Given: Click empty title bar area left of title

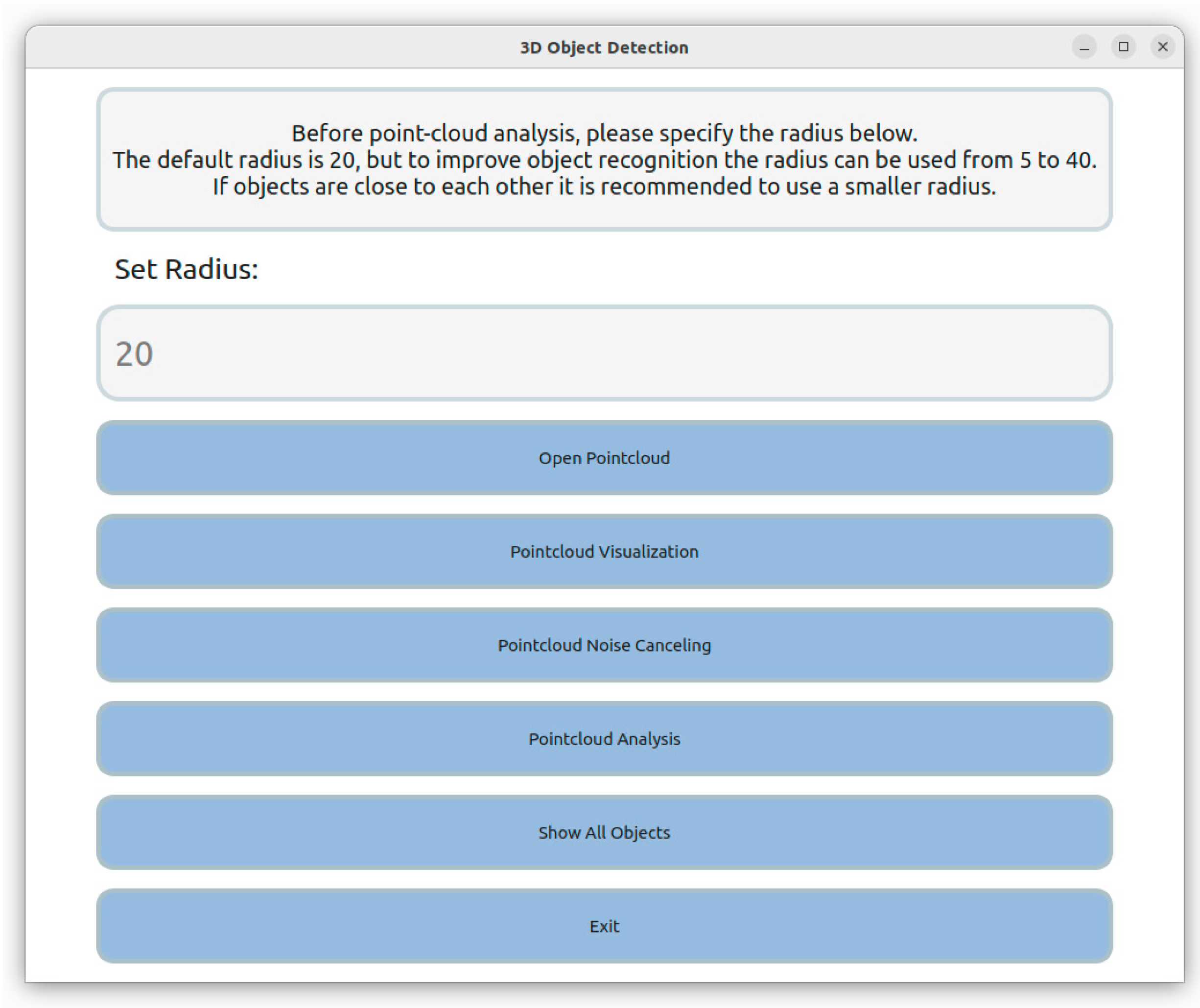Looking at the screenshot, I should 257,47.
